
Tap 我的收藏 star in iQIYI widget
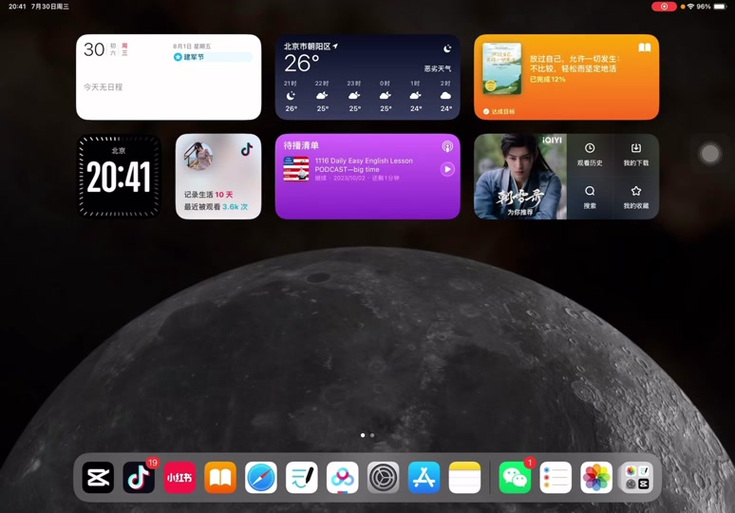point(636,197)
